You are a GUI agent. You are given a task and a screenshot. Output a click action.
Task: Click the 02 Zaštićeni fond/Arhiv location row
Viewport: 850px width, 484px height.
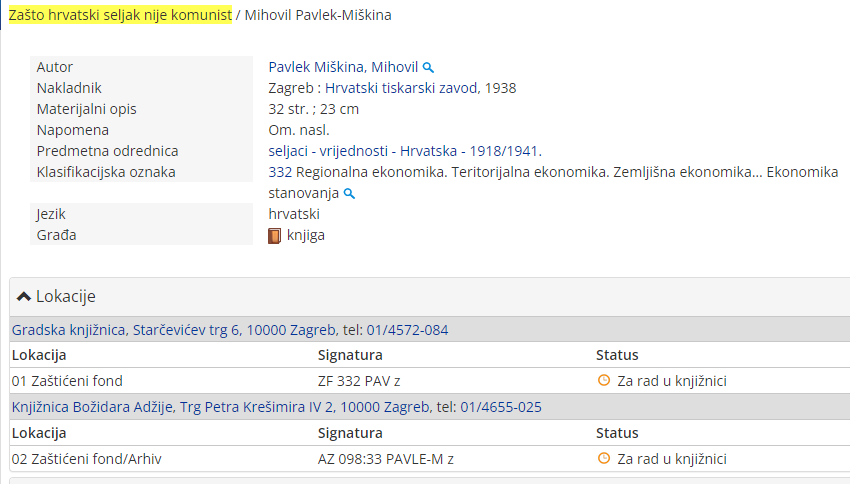[87, 459]
